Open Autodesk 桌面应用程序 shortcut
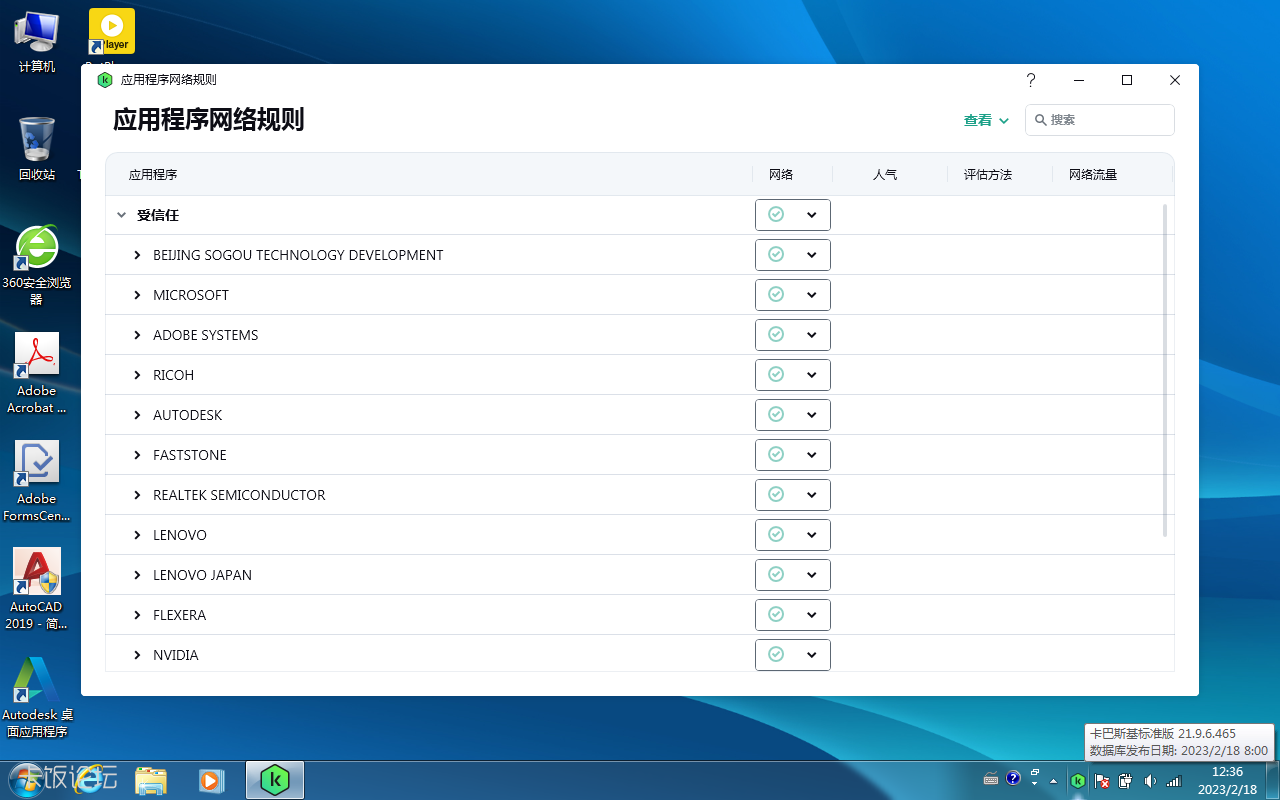Image resolution: width=1280 pixels, height=800 pixels. 37,697
